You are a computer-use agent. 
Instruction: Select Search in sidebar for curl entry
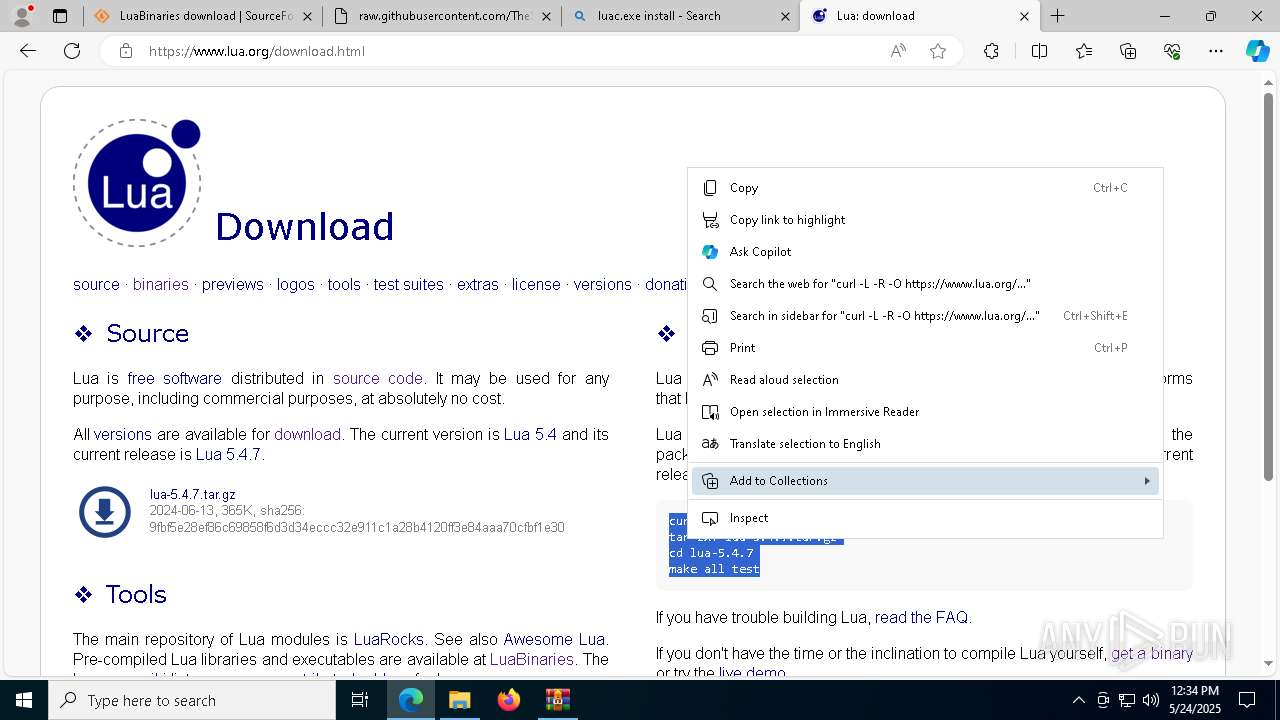(925, 316)
